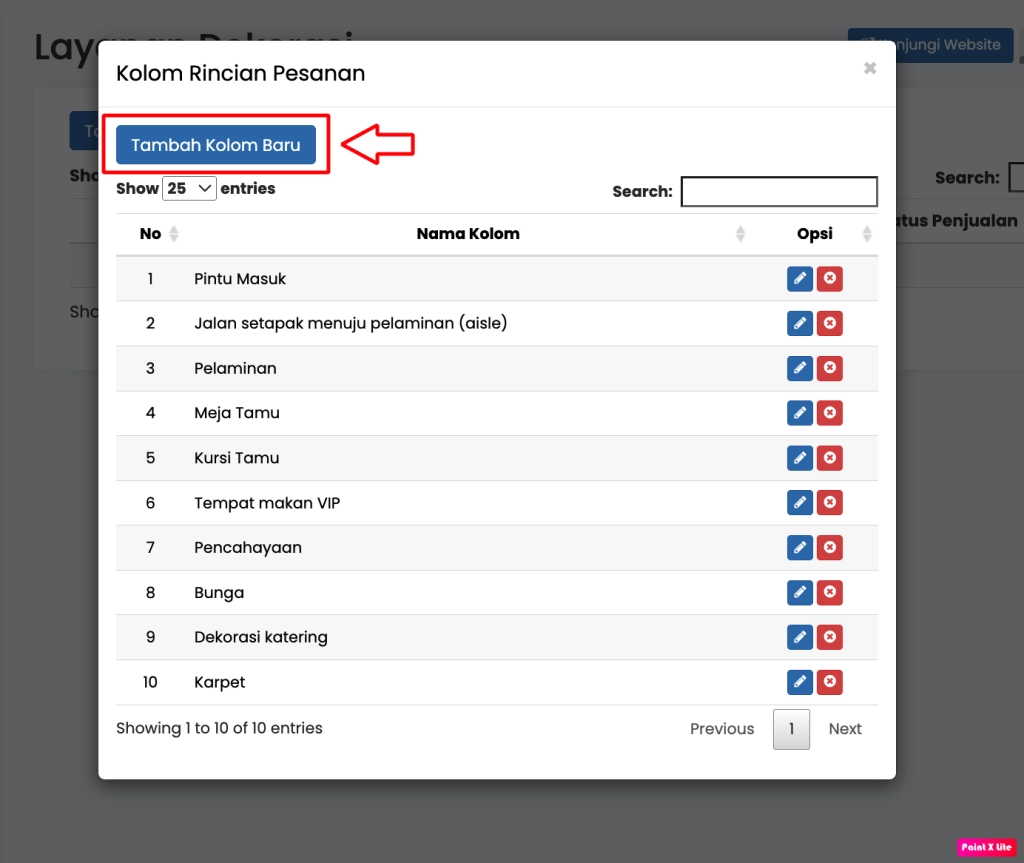1024x863 pixels.
Task: Edit the Kursi Tamu entry
Action: click(799, 458)
